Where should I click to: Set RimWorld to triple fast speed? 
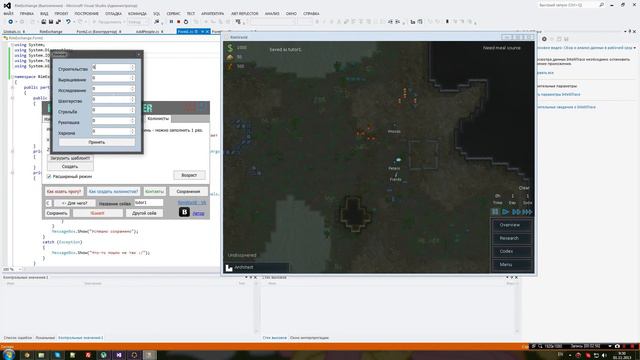point(527,212)
